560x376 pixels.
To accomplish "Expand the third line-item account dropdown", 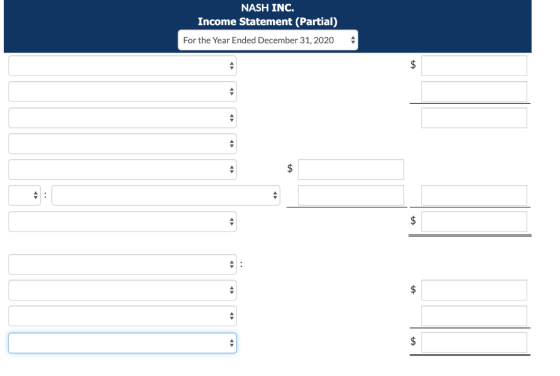I will coord(122,117).
